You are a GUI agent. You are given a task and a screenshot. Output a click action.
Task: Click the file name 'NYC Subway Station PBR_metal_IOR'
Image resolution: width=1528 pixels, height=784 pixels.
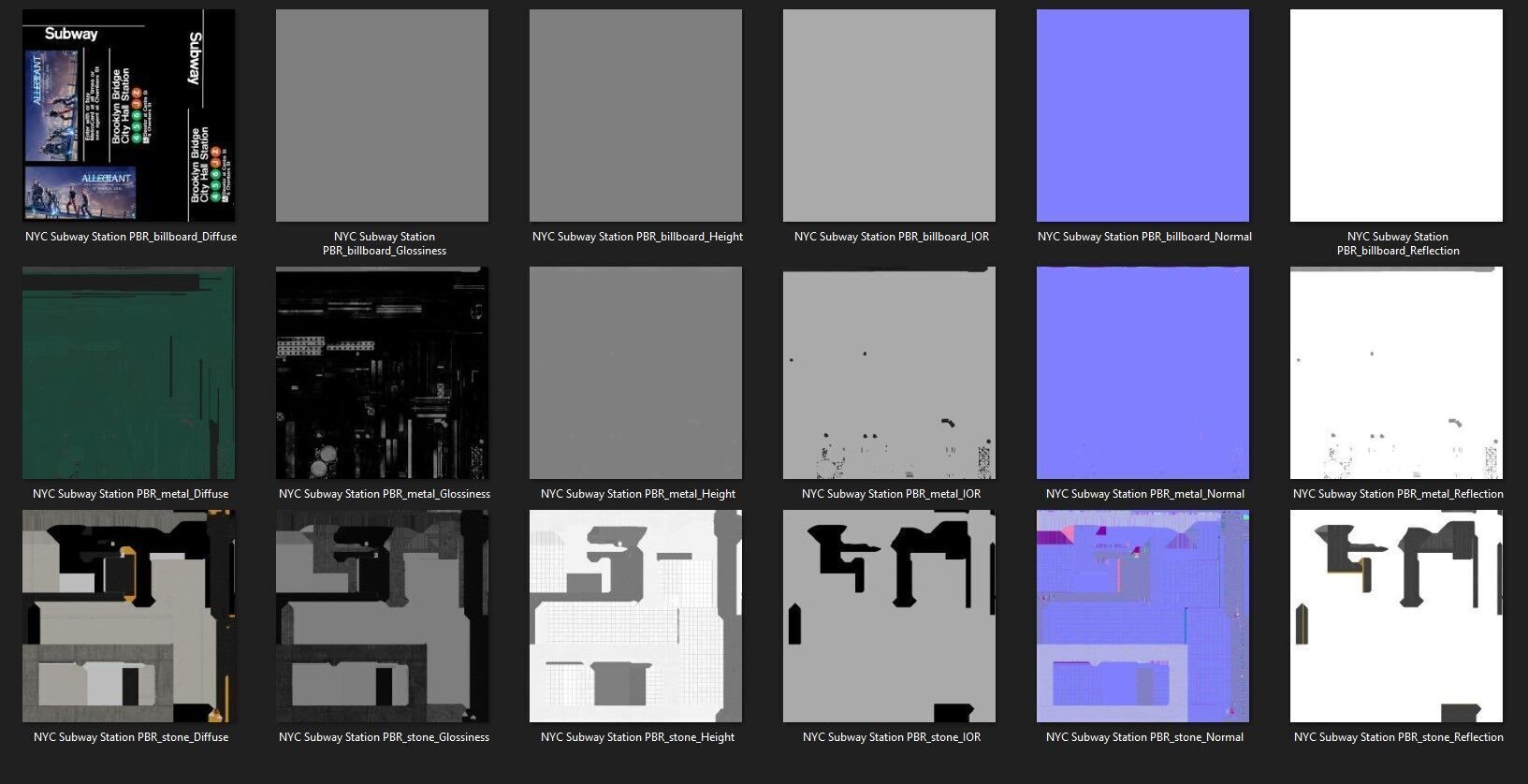(x=891, y=494)
